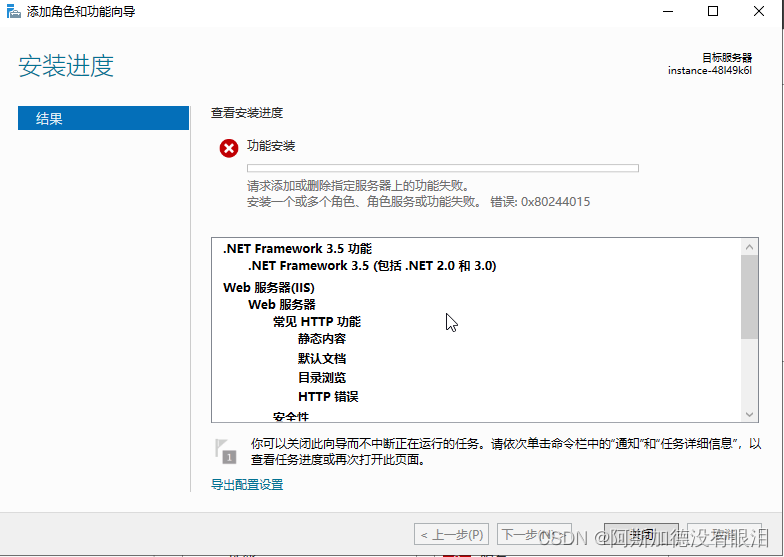Screen dimensions: 784x557
Task: Click the 查看安装进度 heading
Action: (246, 113)
